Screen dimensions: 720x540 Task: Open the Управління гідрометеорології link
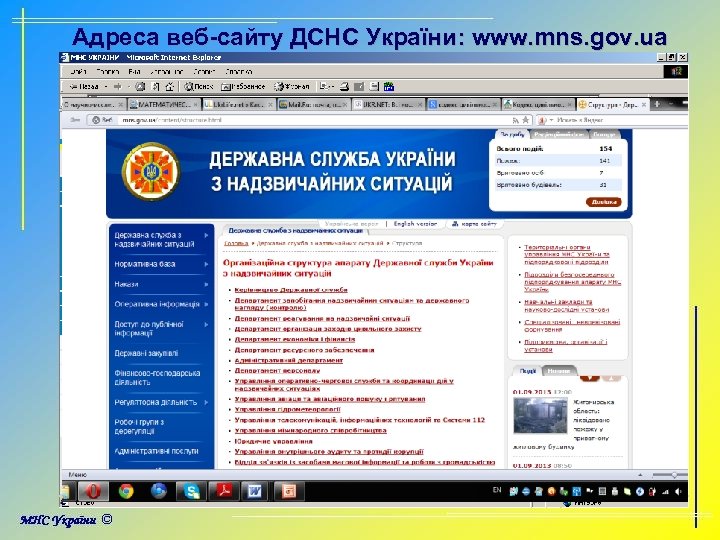[288, 409]
